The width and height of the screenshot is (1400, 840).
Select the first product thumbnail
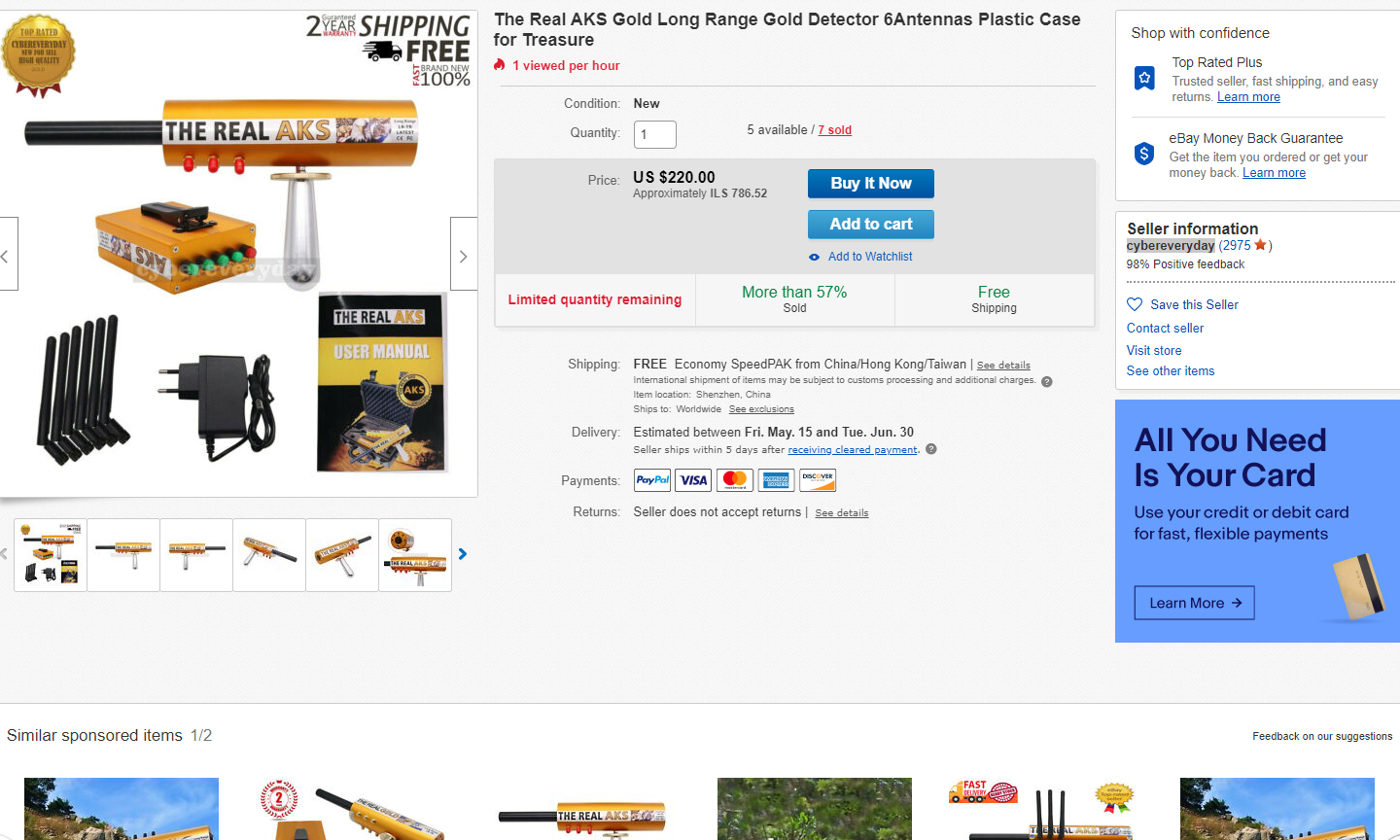[51, 555]
